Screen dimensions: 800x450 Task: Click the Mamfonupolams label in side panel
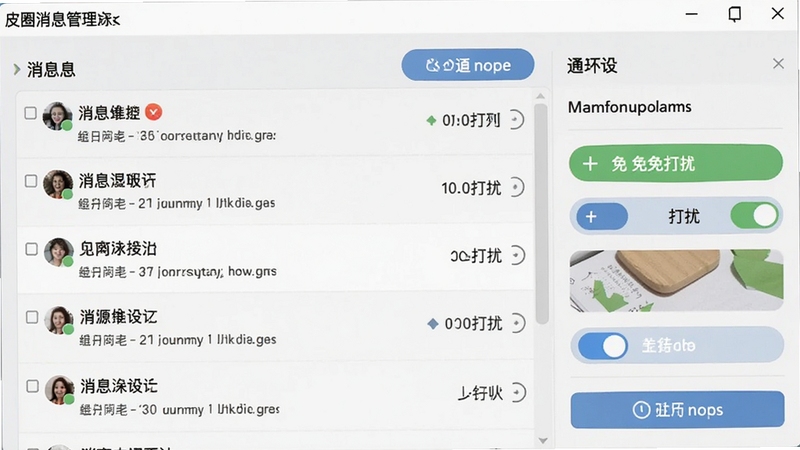630,107
